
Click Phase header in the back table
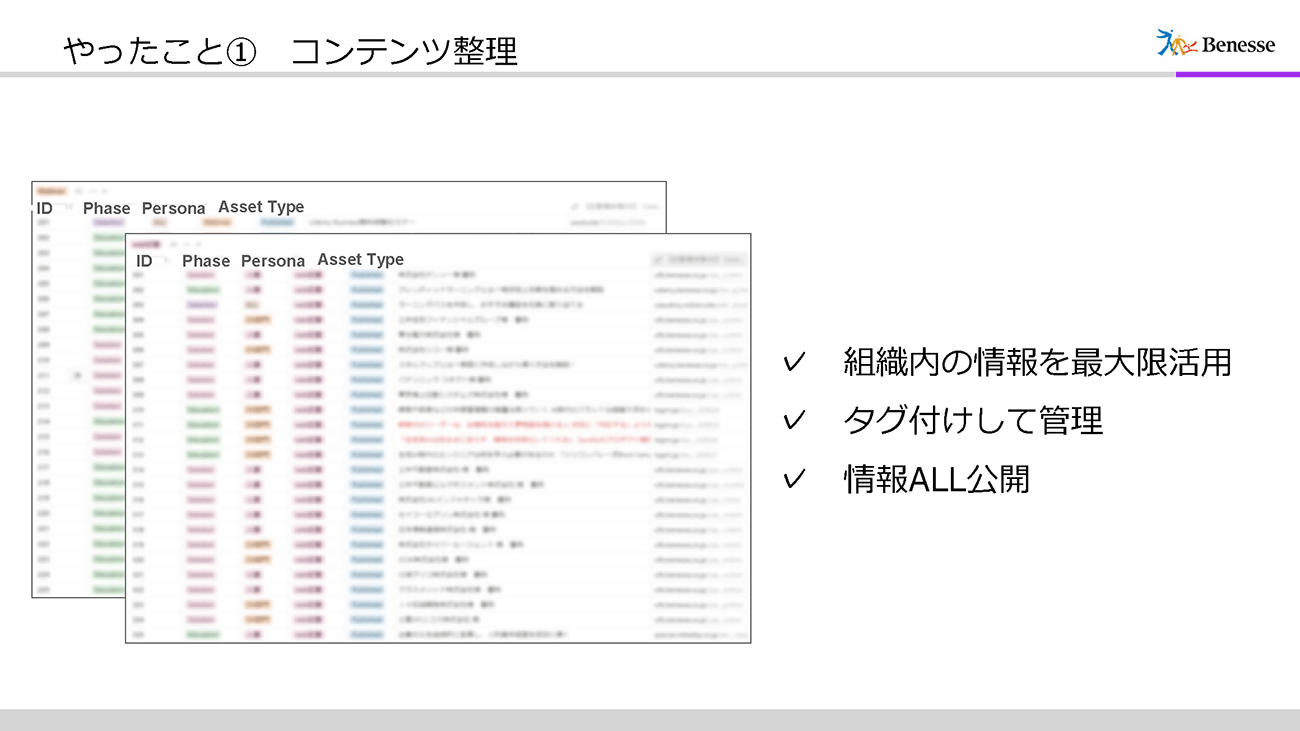click(x=106, y=209)
